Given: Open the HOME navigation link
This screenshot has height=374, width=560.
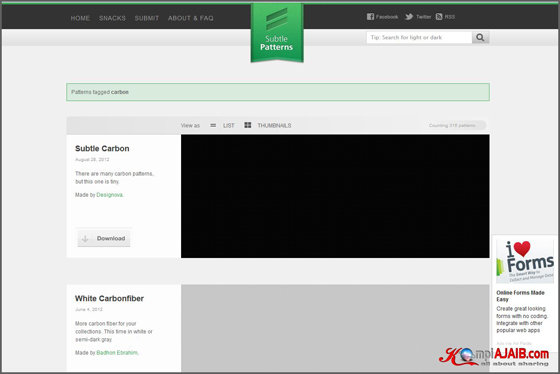Looking at the screenshot, I should pos(80,18).
